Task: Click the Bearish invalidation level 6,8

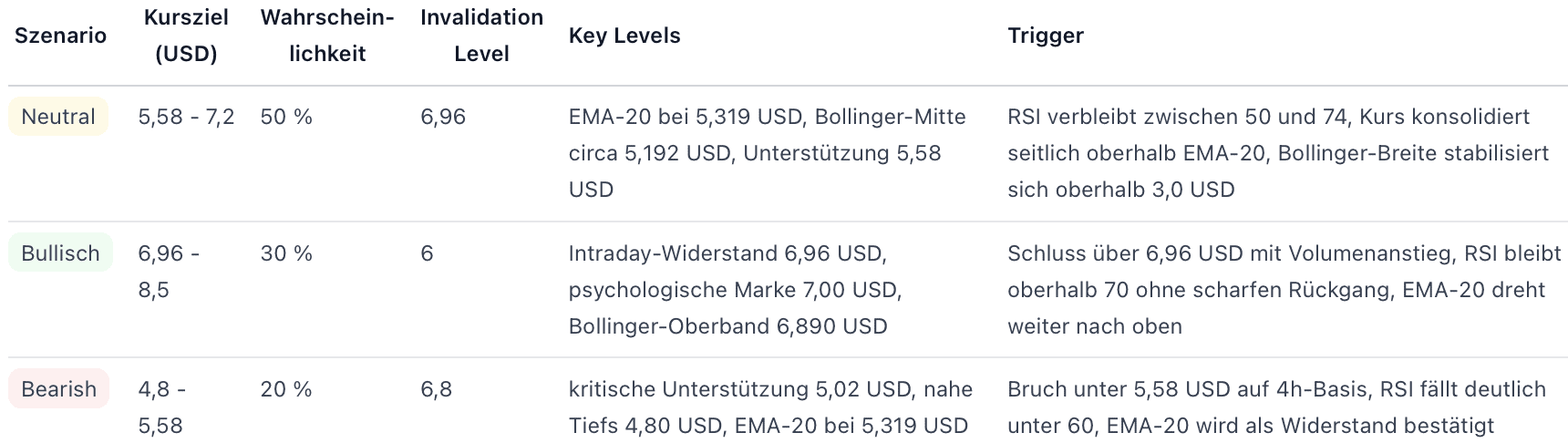Action: coord(436,389)
